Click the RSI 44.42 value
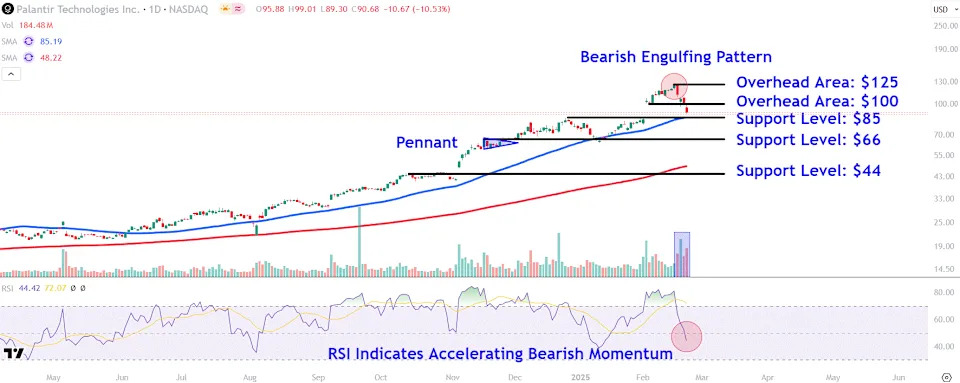The width and height of the screenshot is (960, 383). click(x=28, y=288)
